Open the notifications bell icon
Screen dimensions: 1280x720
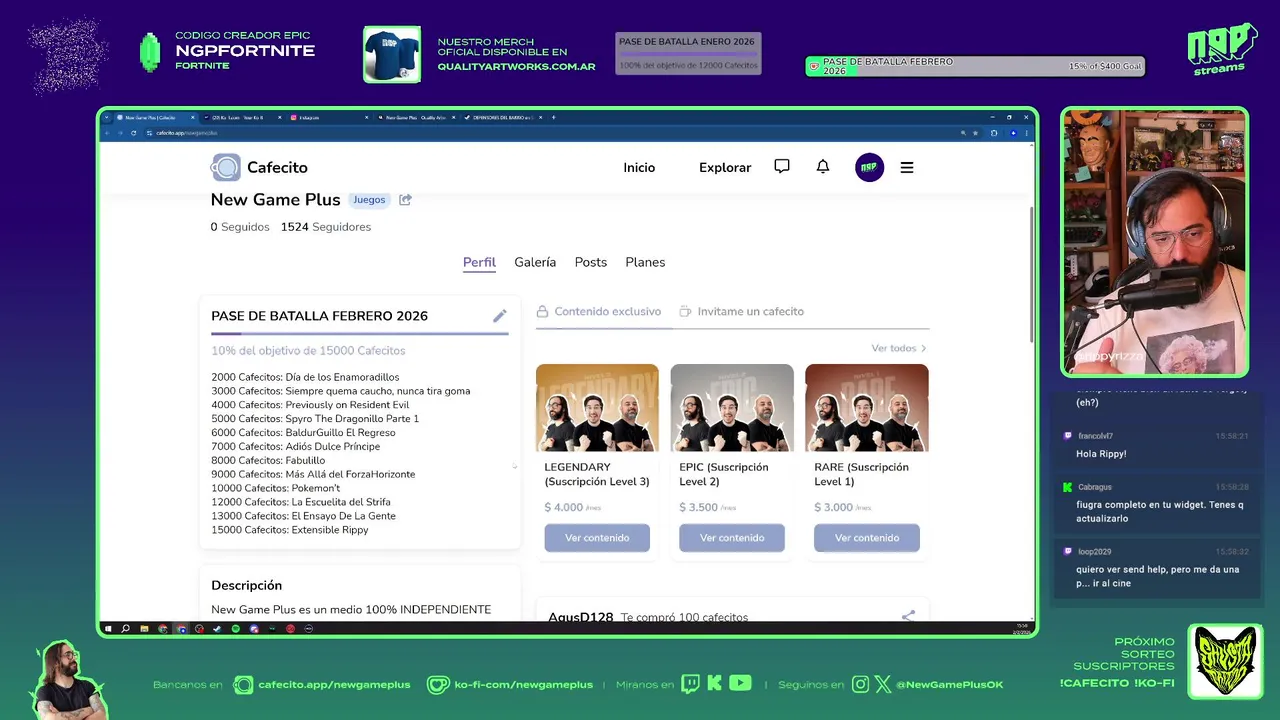pos(823,167)
